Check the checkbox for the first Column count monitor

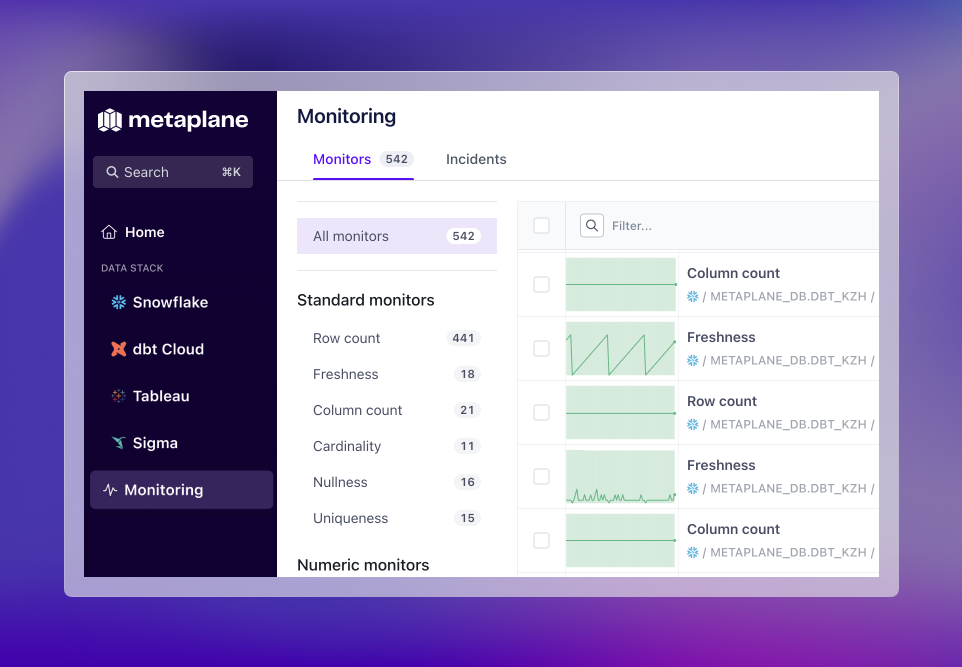tap(541, 285)
